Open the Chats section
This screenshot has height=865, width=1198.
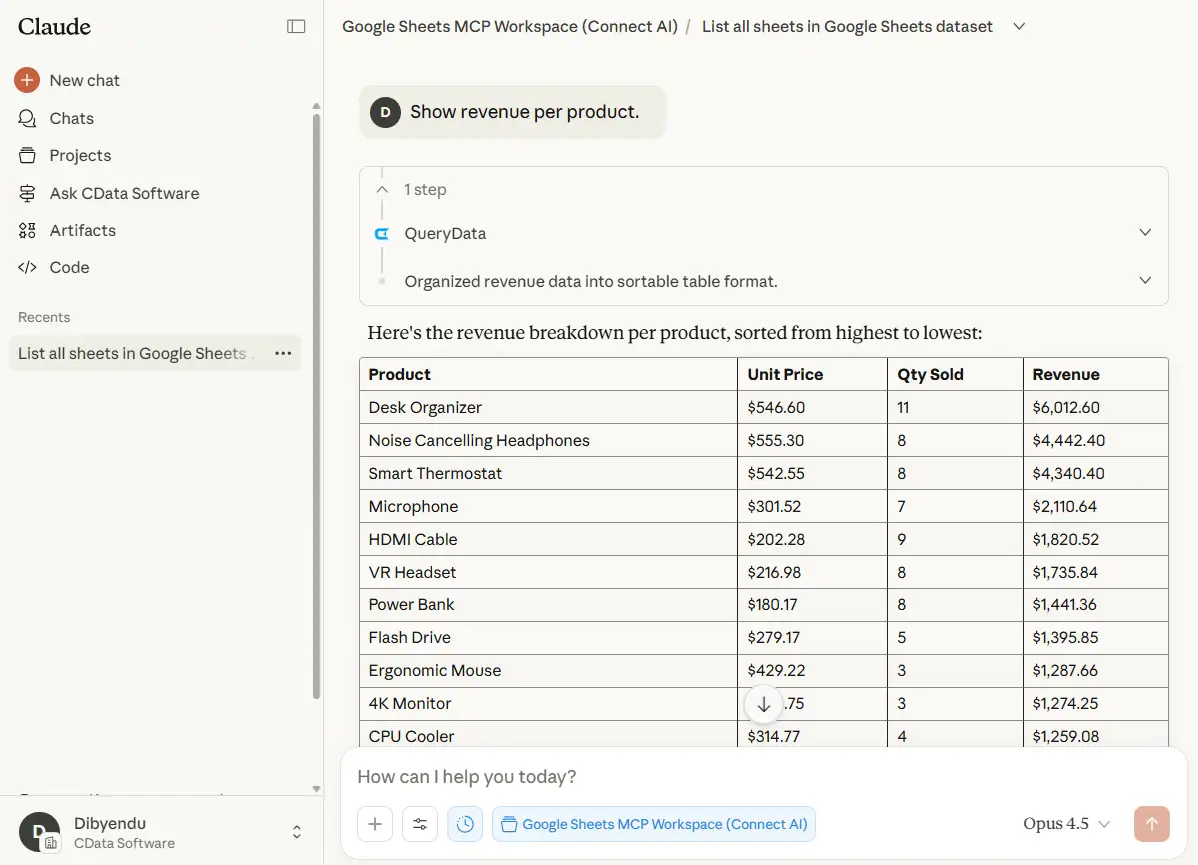(x=72, y=118)
